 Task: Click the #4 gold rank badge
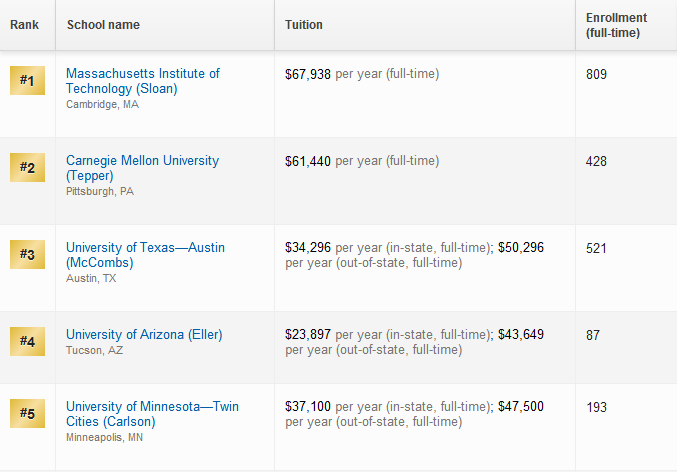pyautogui.click(x=27, y=341)
